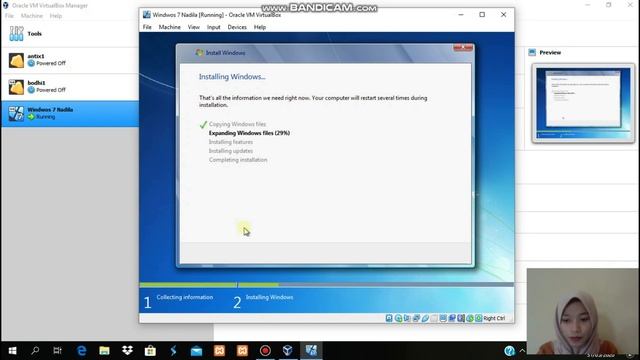This screenshot has height=360, width=640.
Task: Click the Install Windows title icon
Action: (x=199, y=53)
